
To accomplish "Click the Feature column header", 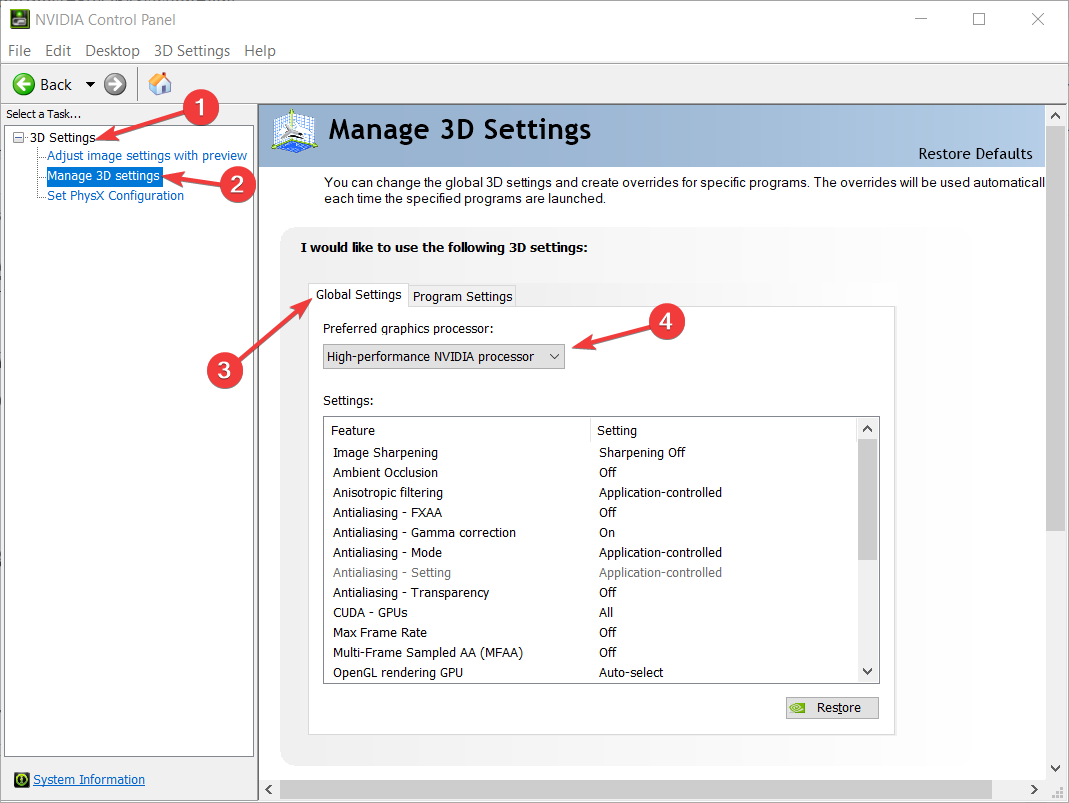I will [457, 431].
